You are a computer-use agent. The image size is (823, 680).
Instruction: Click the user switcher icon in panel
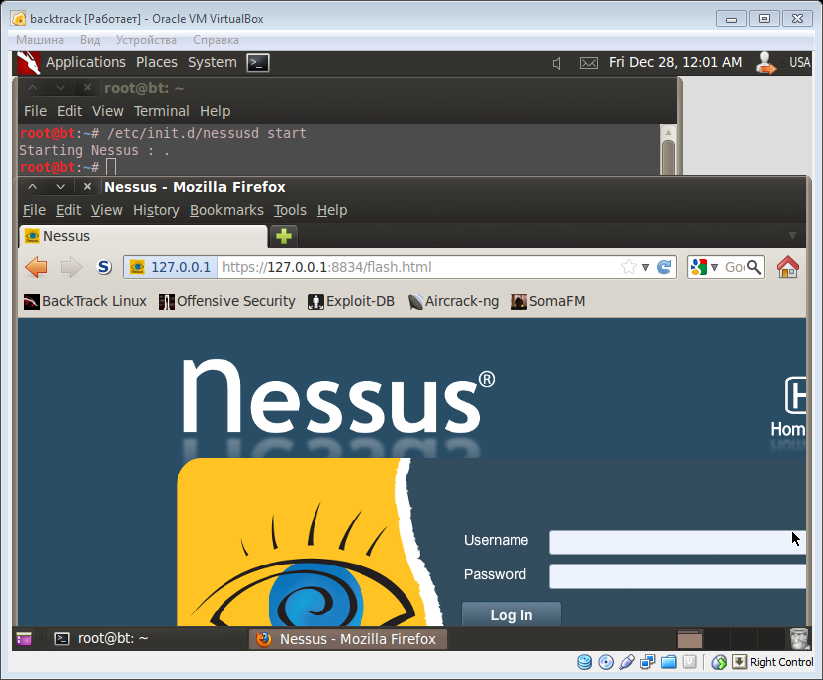point(765,63)
